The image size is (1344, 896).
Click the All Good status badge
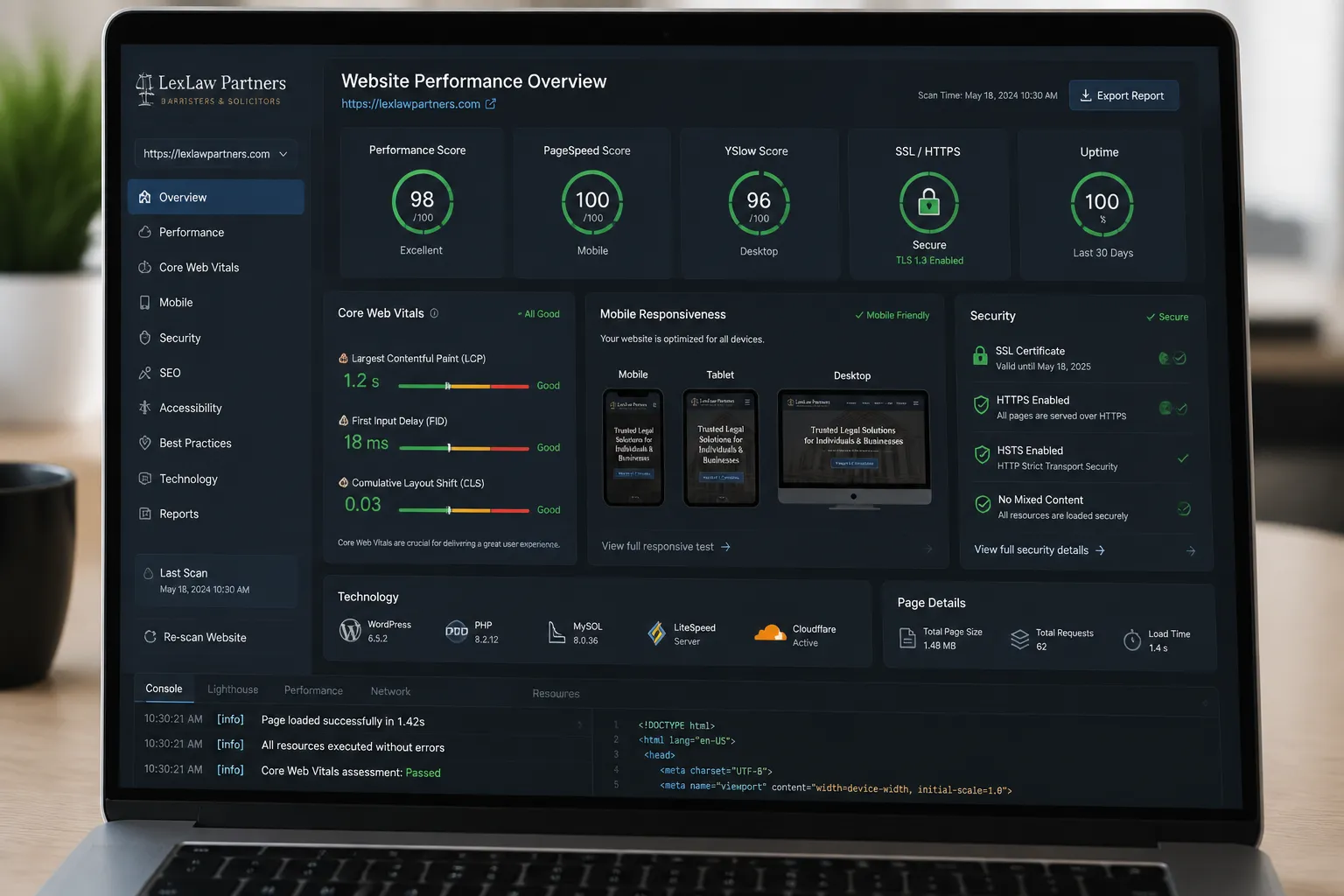pos(538,314)
